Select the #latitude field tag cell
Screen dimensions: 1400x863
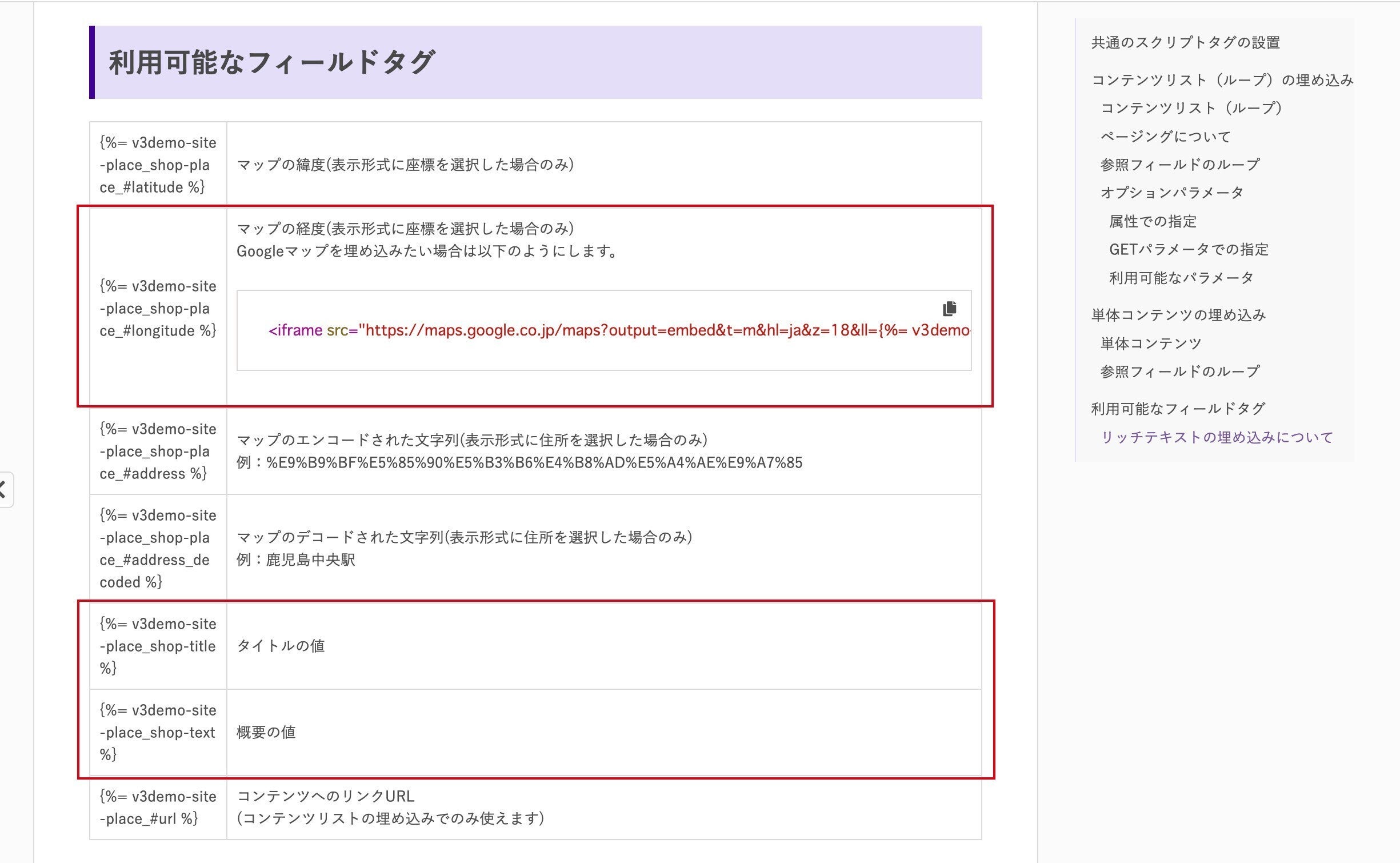[x=158, y=165]
